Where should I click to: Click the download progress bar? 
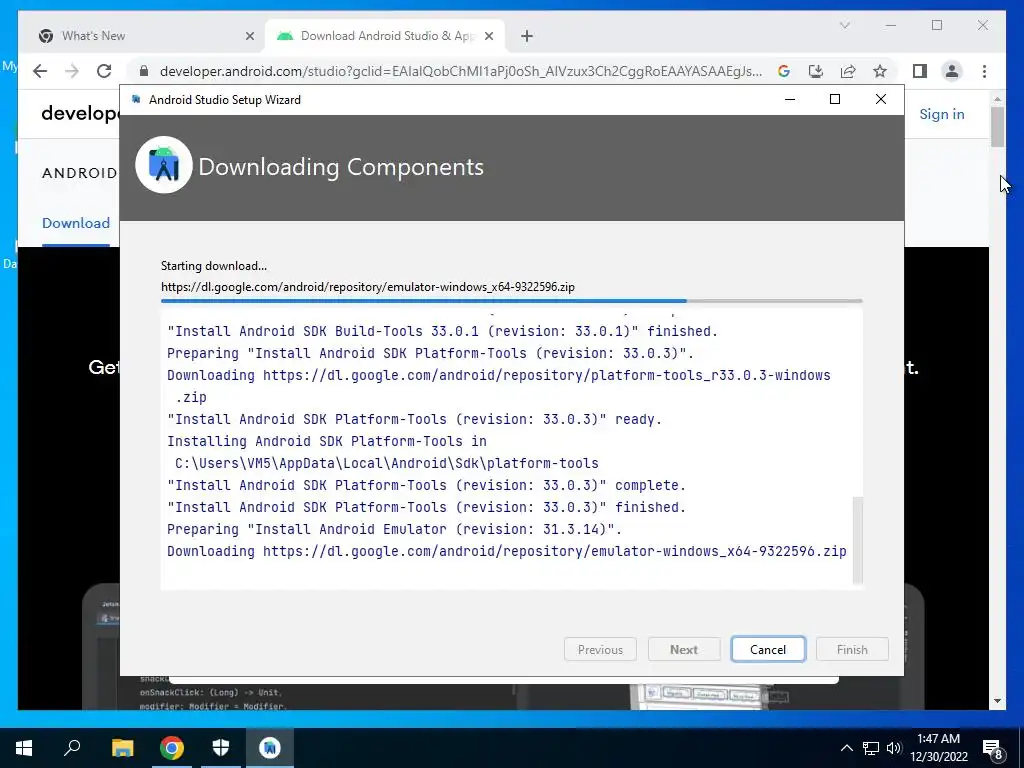pos(511,301)
